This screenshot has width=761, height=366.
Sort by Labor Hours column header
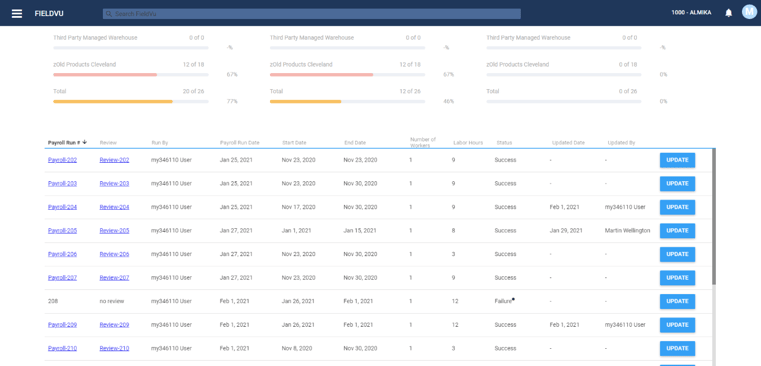point(468,143)
